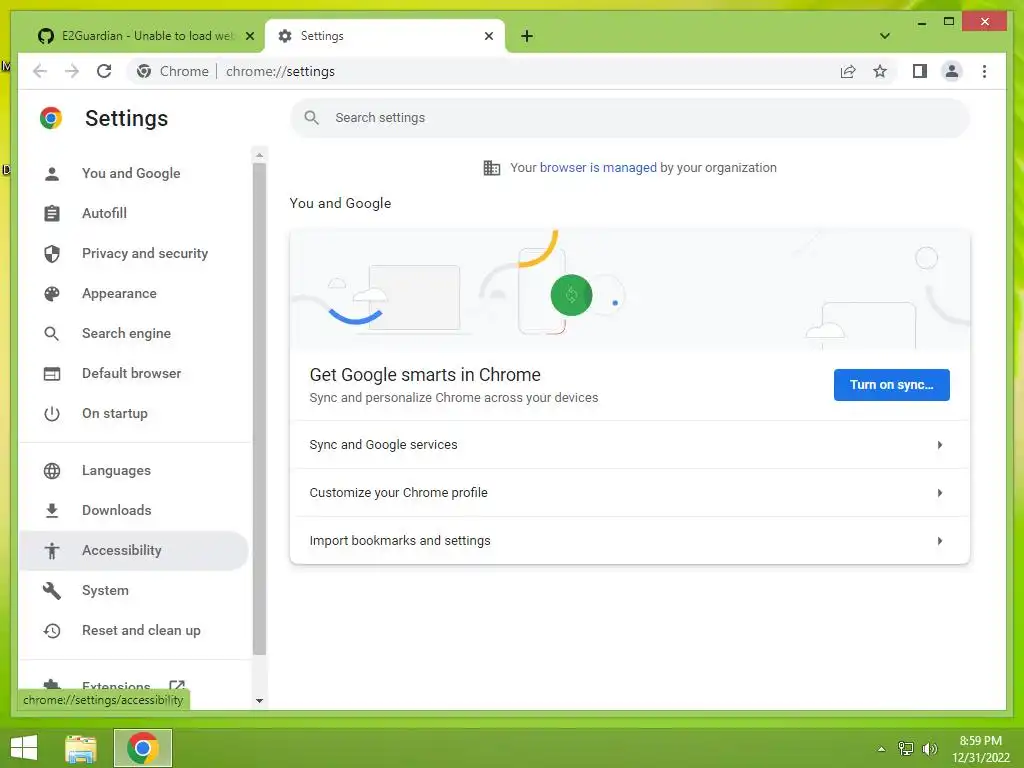
Task: Open Search engine settings
Action: point(134,333)
